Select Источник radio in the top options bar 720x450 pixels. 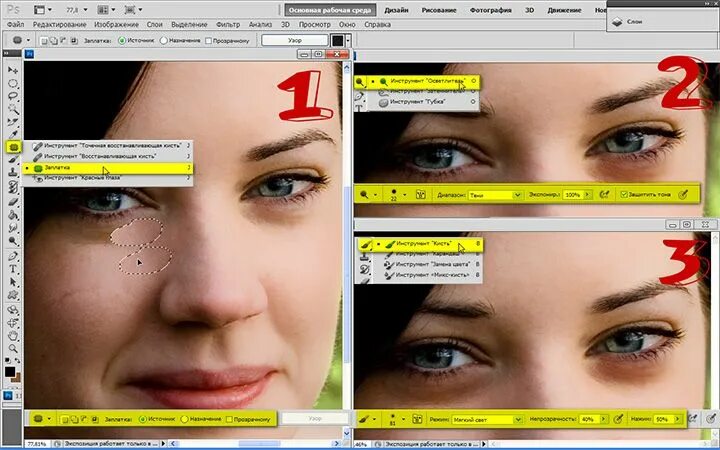click(122, 40)
